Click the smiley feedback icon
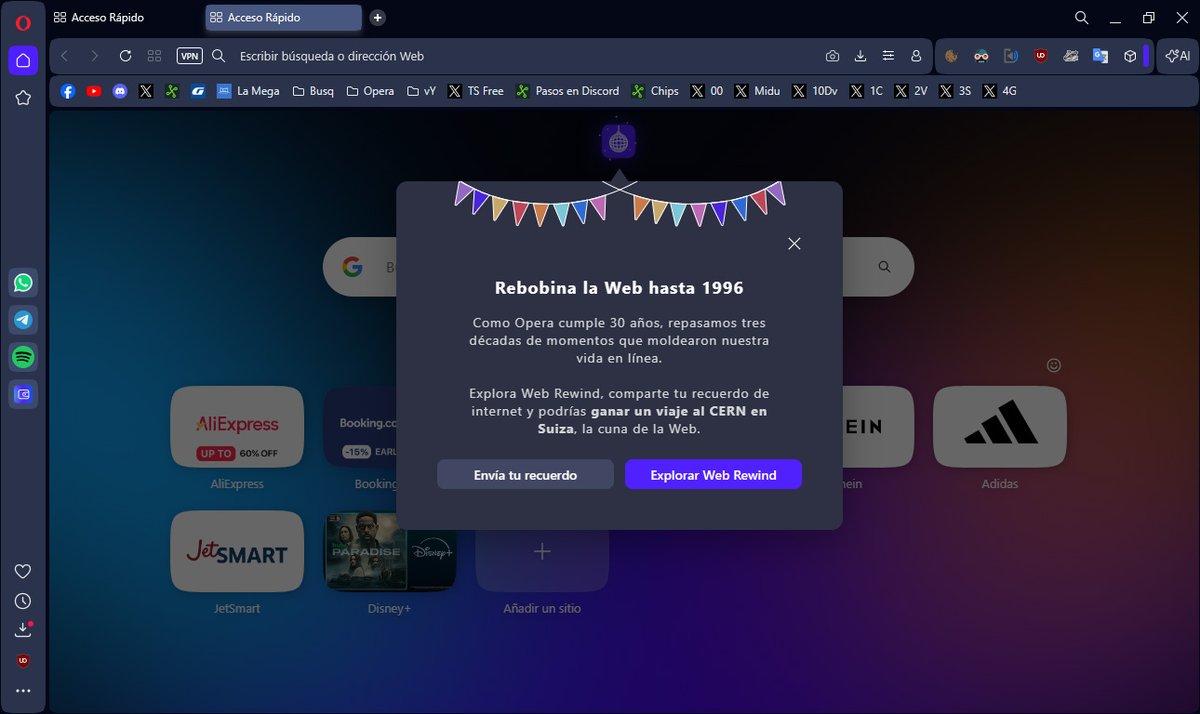Screen dimensions: 1200x714 pyautogui.click(x=1054, y=364)
